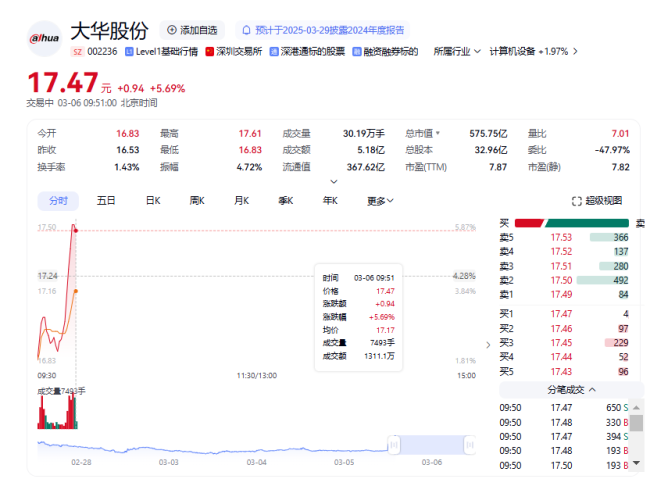Click the left handle of timeline range slider

click(394, 445)
